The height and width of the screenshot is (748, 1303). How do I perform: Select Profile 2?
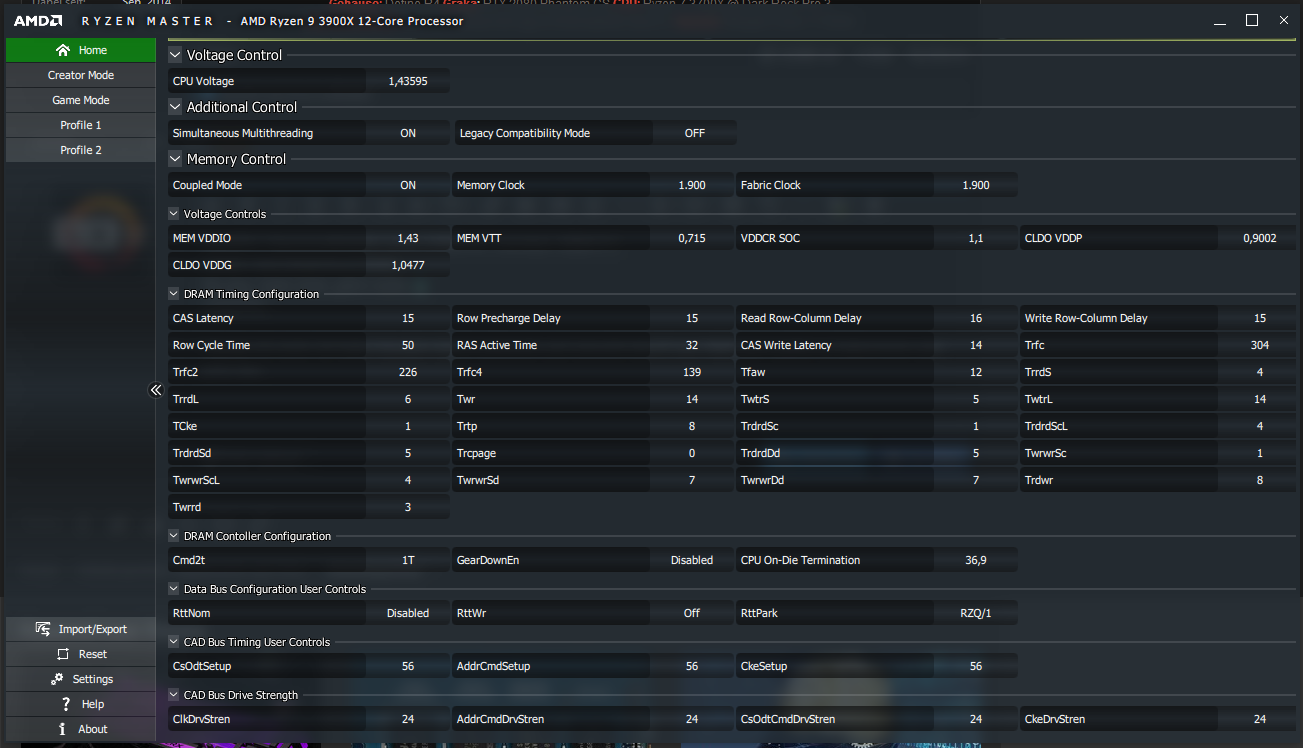[81, 150]
